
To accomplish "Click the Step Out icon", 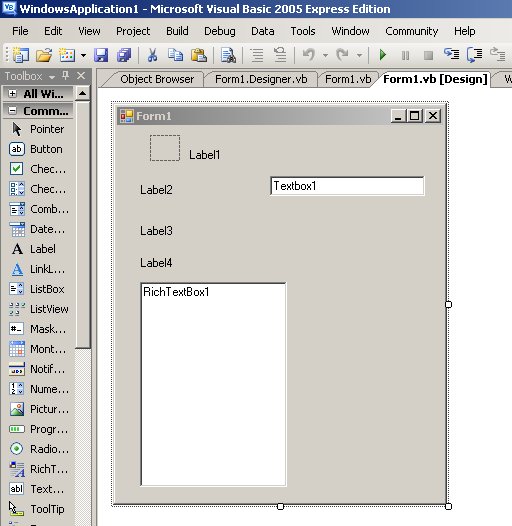I will point(498,54).
